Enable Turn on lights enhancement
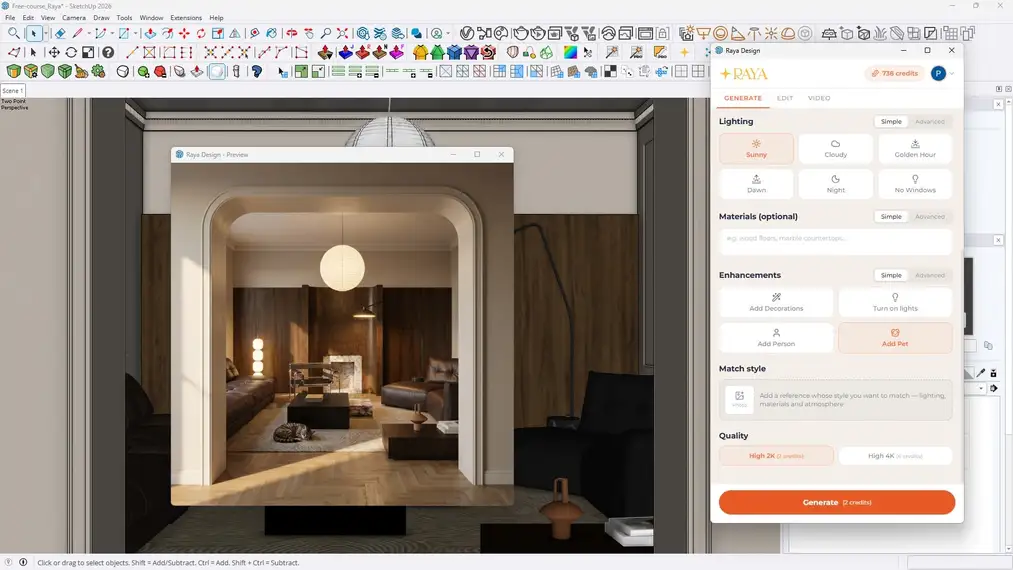The image size is (1013, 570). pyautogui.click(x=895, y=302)
